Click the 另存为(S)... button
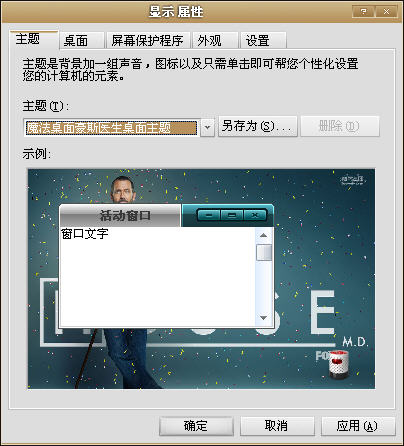404x446 pixels. click(x=258, y=126)
